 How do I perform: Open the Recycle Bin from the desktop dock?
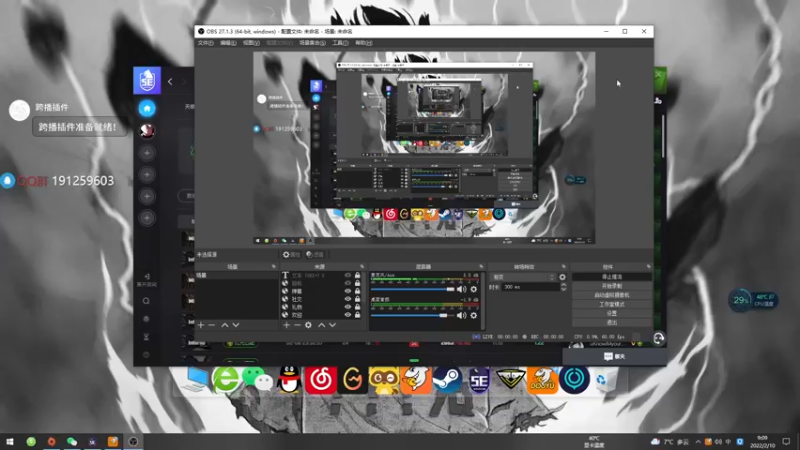604,380
